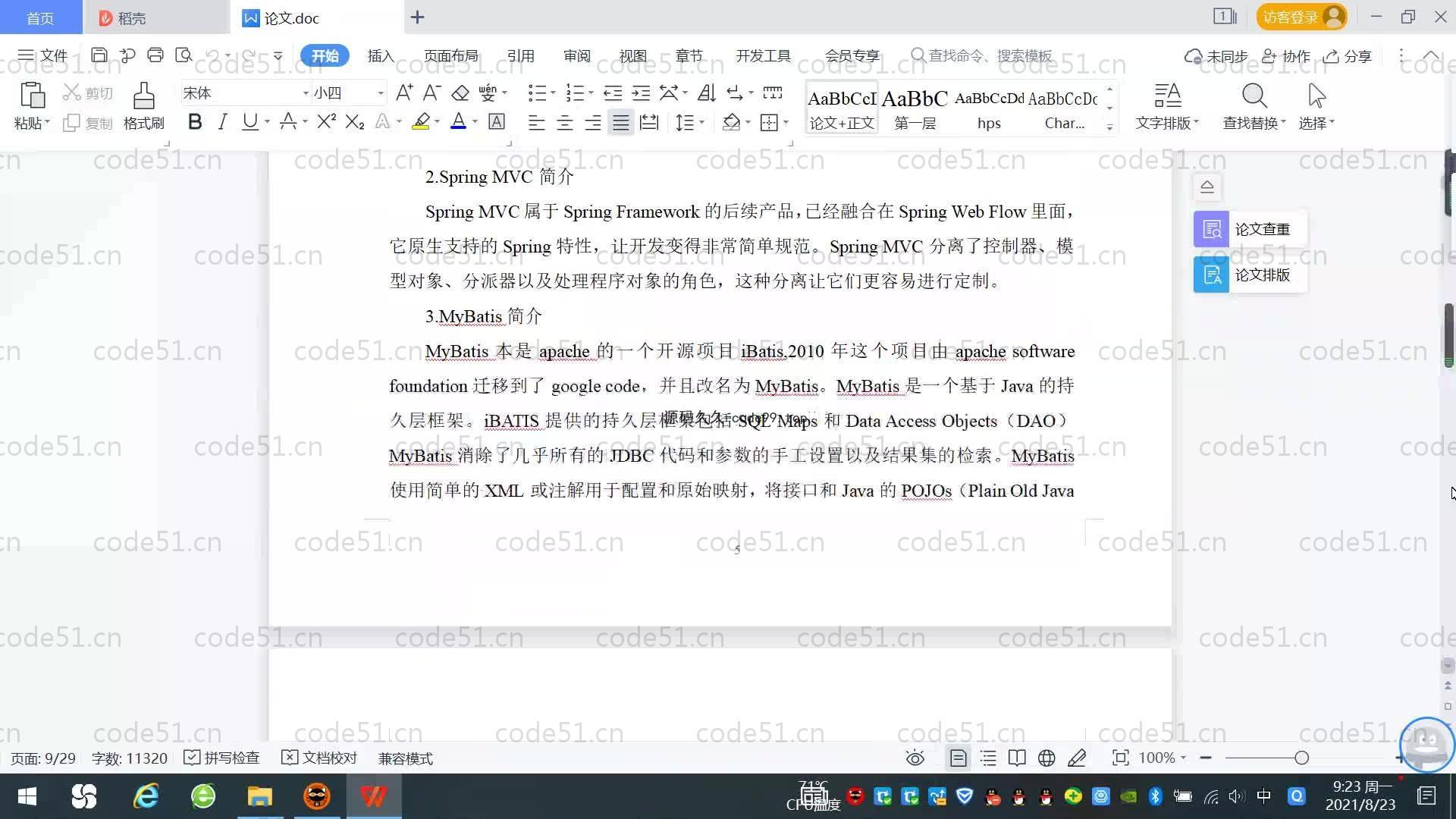Click the Save icon in quick access toolbar
Screen dimensions: 1456x819
click(99, 55)
